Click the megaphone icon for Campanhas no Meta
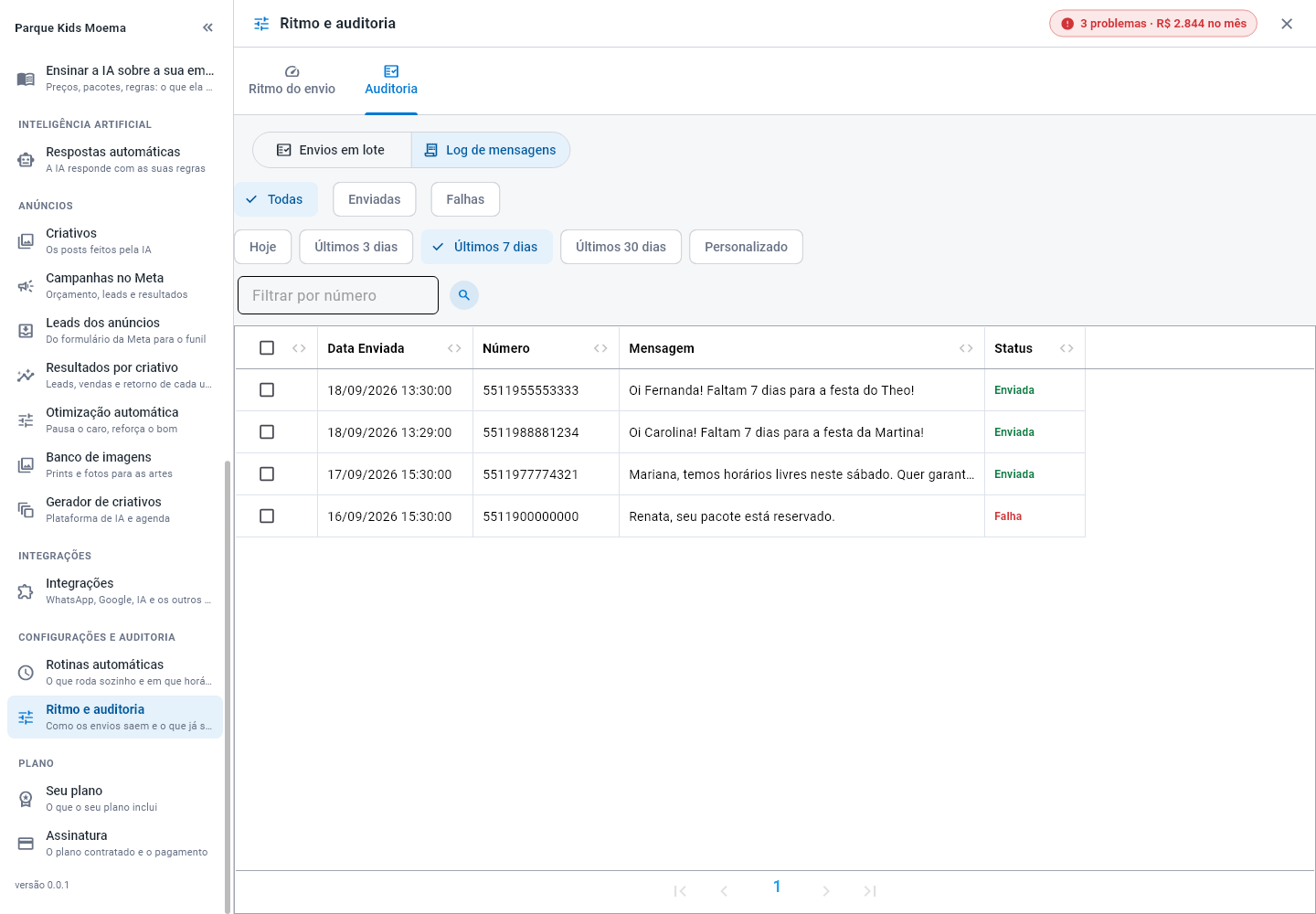Image resolution: width=1316 pixels, height=914 pixels. [x=26, y=286]
